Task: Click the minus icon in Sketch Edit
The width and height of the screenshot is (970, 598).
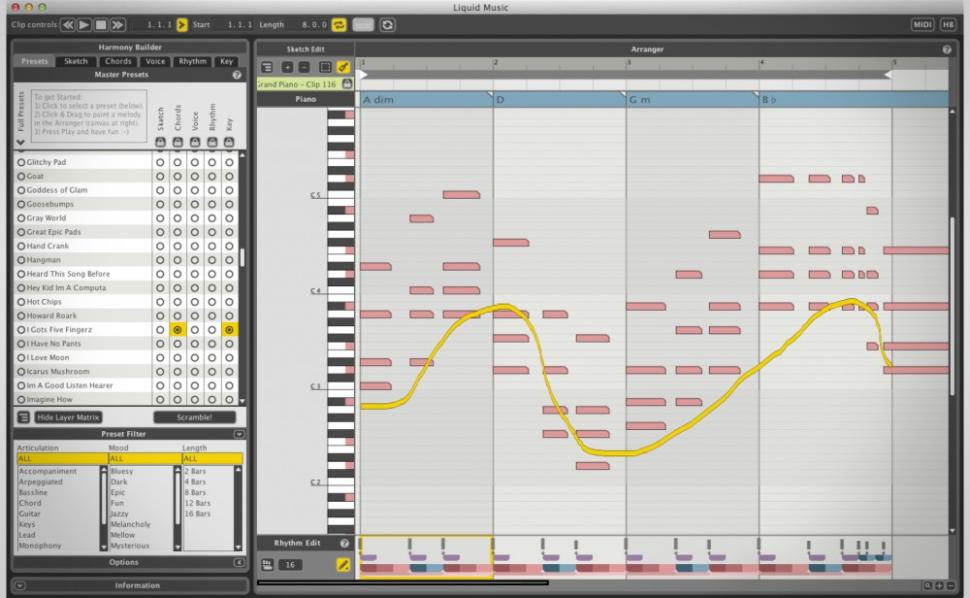Action: [x=304, y=66]
